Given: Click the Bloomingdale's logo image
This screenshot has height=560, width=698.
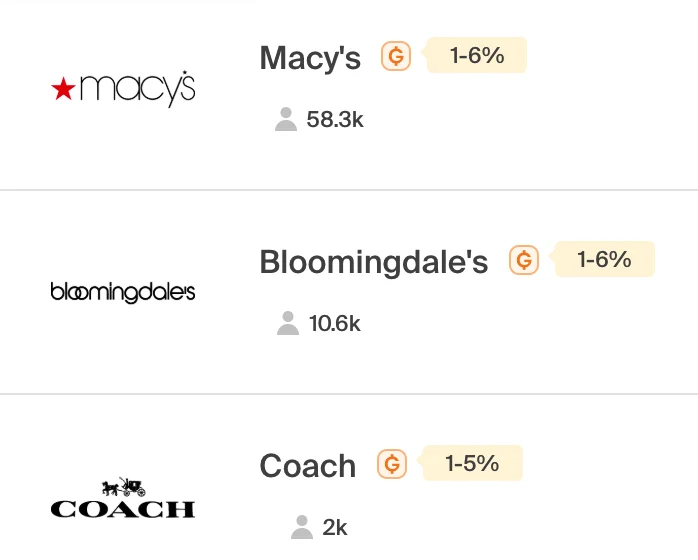Looking at the screenshot, I should [123, 292].
